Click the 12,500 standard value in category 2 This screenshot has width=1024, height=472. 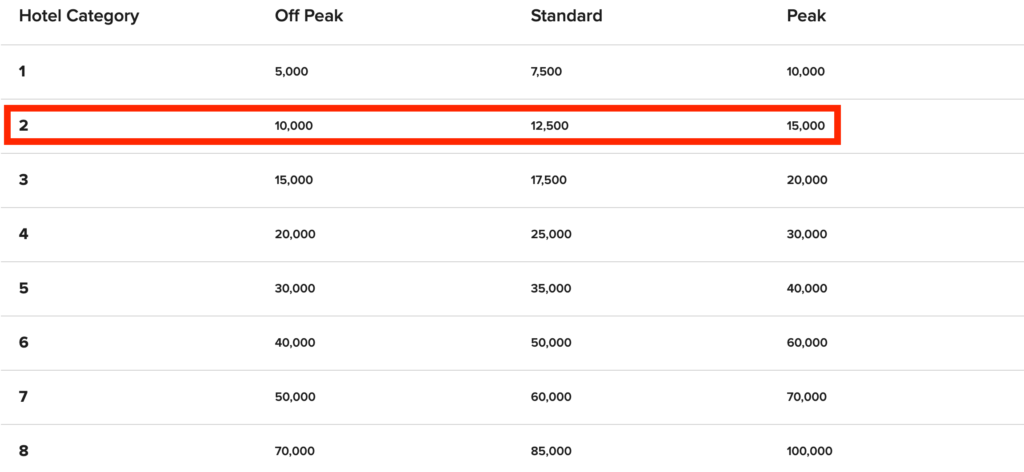click(550, 126)
